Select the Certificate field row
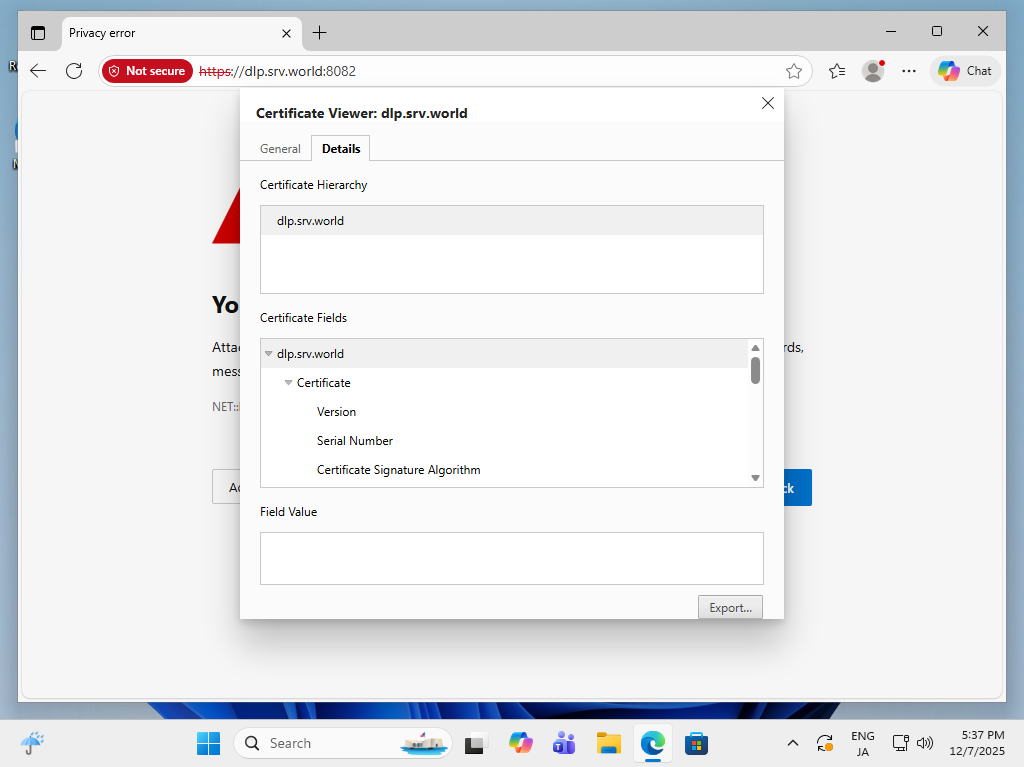 pos(504,383)
